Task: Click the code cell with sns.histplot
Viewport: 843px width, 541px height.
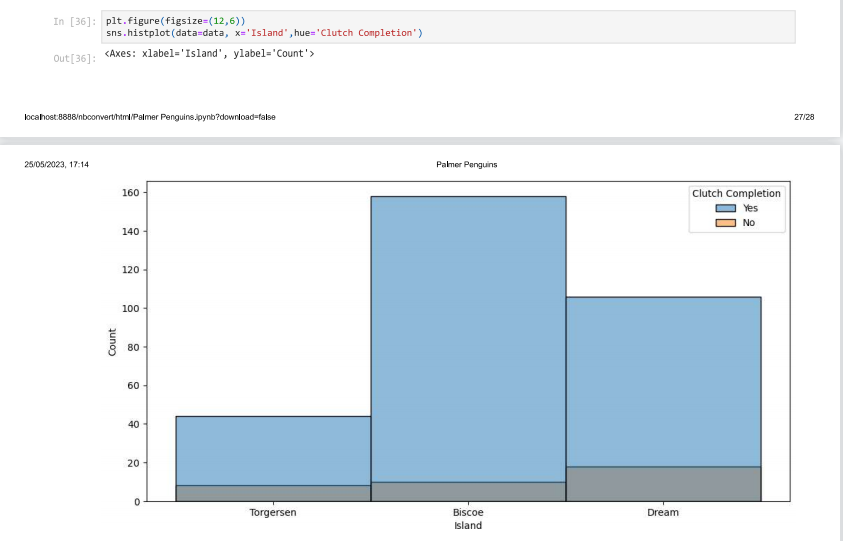Action: click(448, 27)
